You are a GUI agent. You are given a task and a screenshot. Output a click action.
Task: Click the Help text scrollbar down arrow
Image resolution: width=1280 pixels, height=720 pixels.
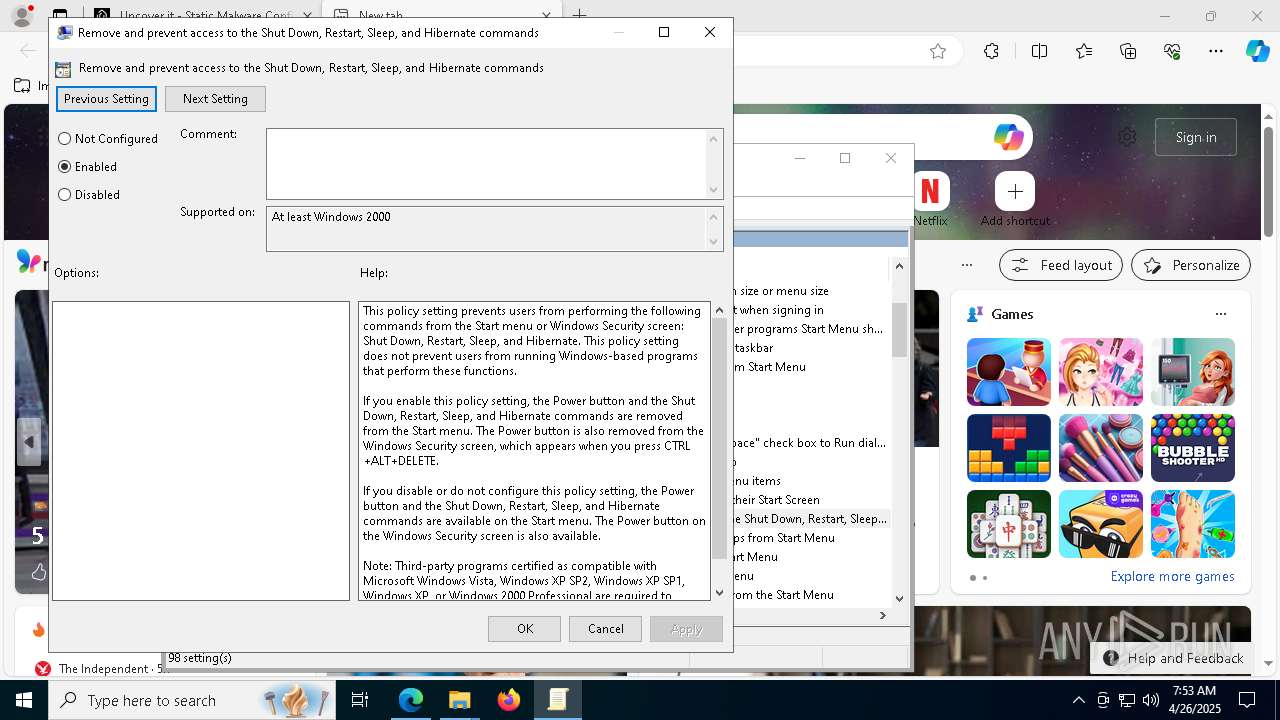point(719,592)
